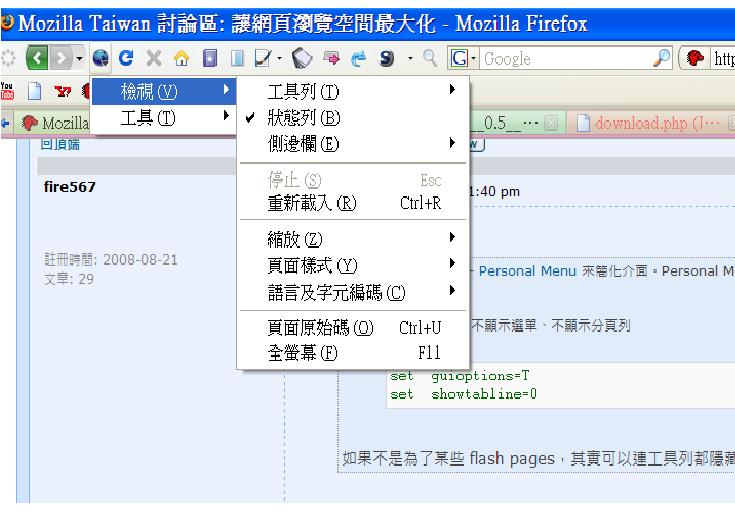Click the pencil-and-page edit icon
The width and height of the screenshot is (735, 512).
262,59
